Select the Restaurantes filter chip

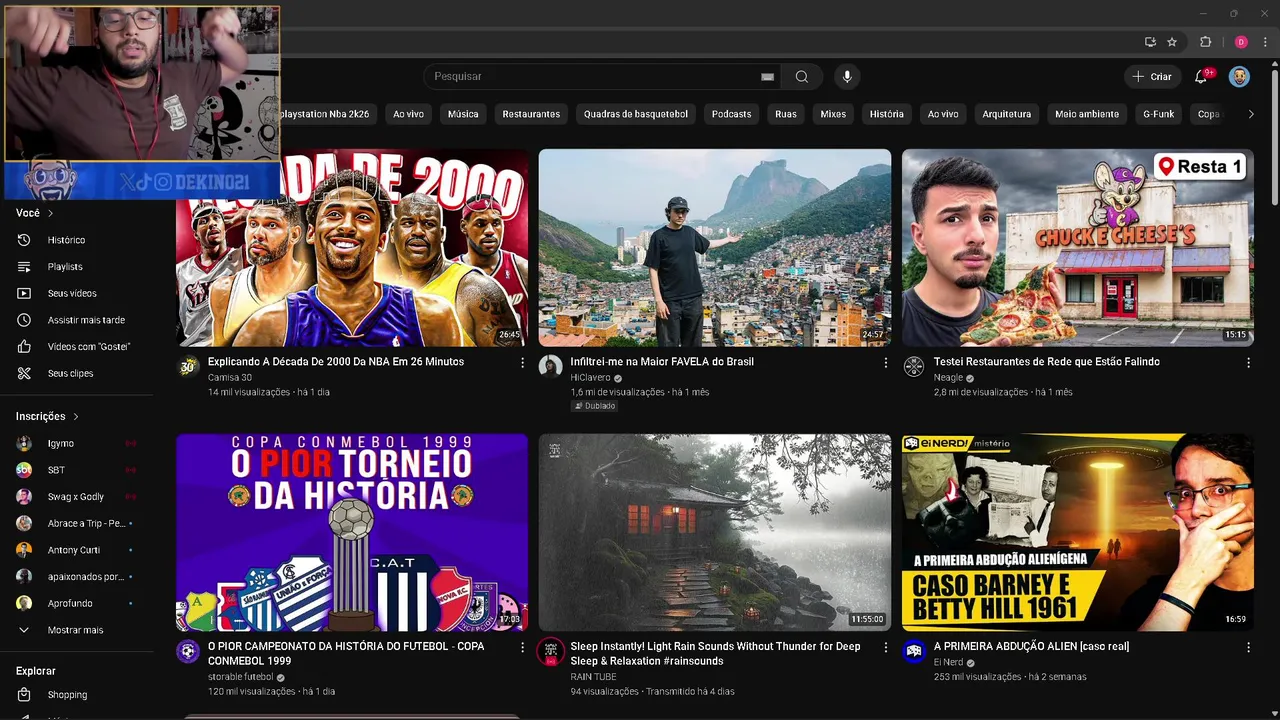click(531, 114)
